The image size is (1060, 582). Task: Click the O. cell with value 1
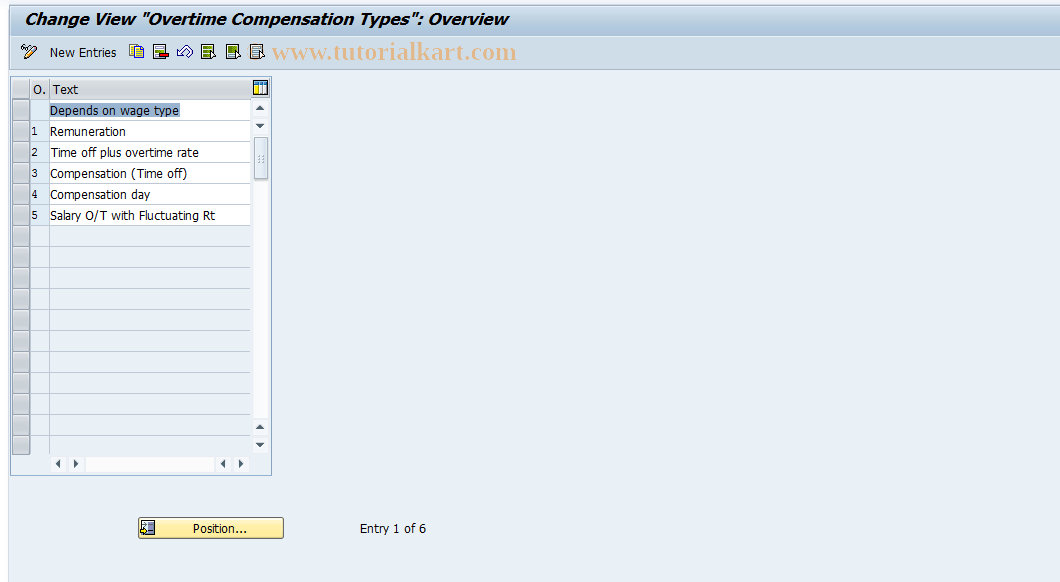coord(40,131)
